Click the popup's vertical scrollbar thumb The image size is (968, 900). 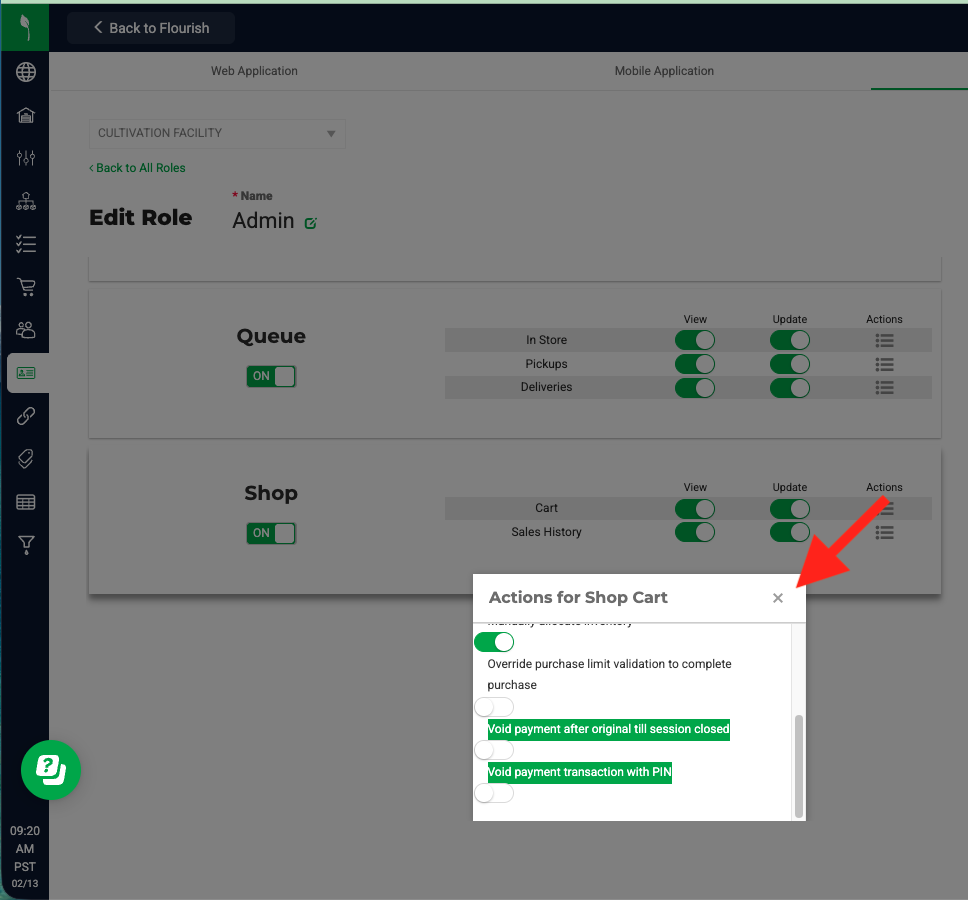coord(799,766)
